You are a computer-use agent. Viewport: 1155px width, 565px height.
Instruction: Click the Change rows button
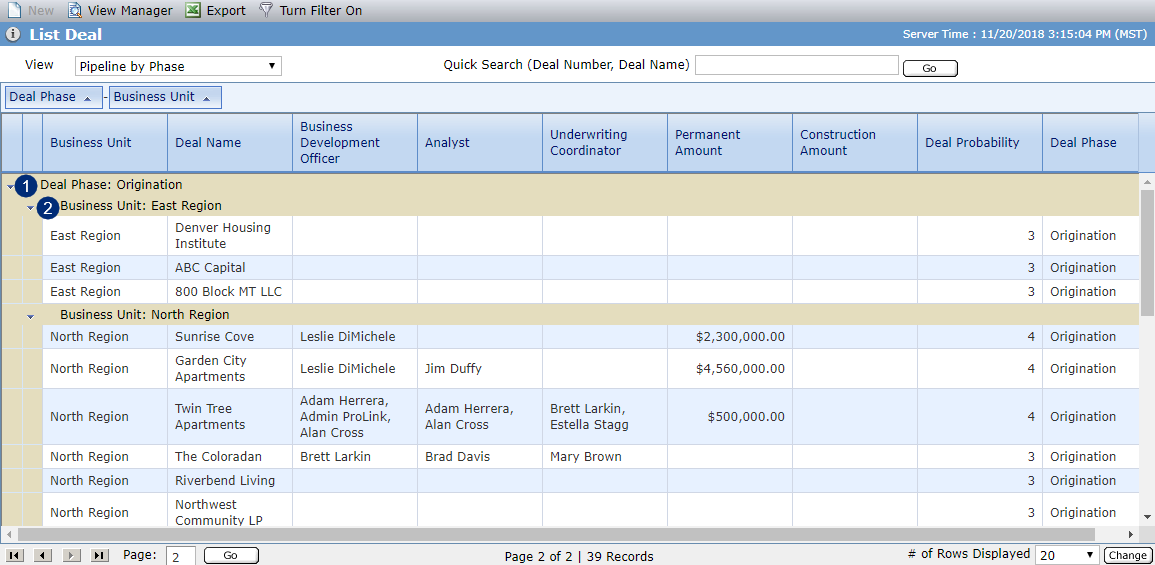click(x=1126, y=555)
